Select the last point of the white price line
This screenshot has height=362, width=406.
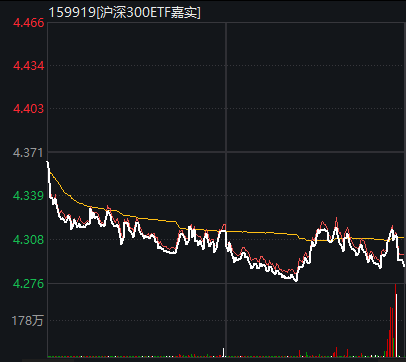(404, 265)
